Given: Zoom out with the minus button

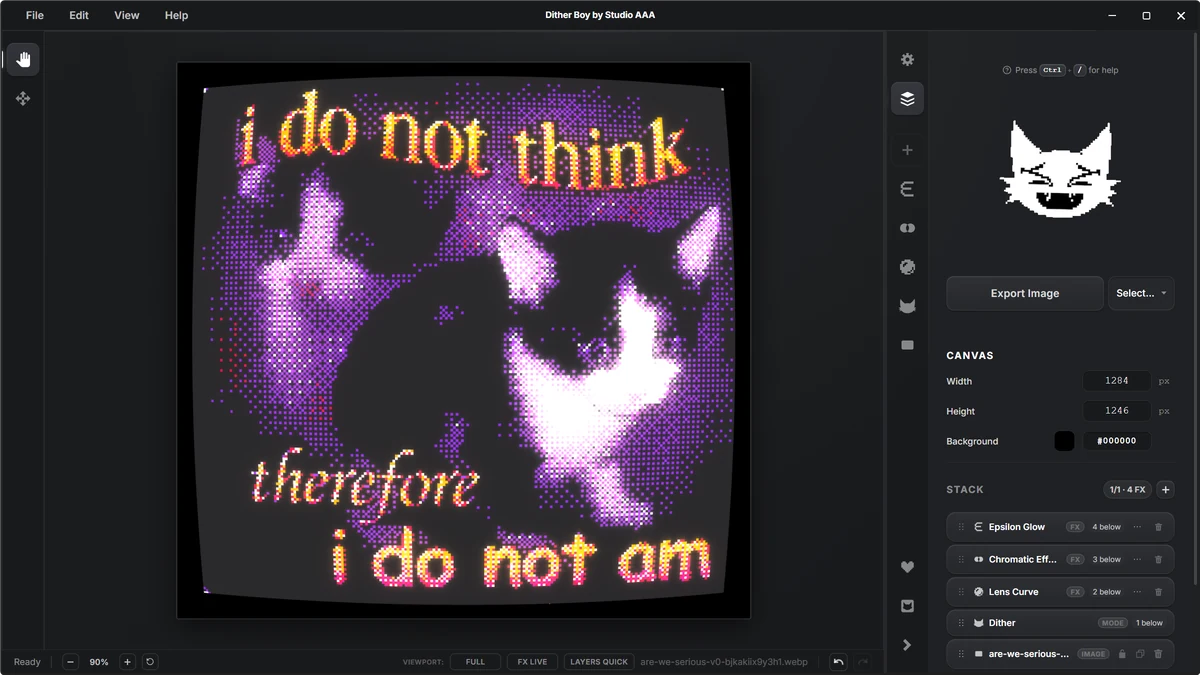Looking at the screenshot, I should [70, 662].
